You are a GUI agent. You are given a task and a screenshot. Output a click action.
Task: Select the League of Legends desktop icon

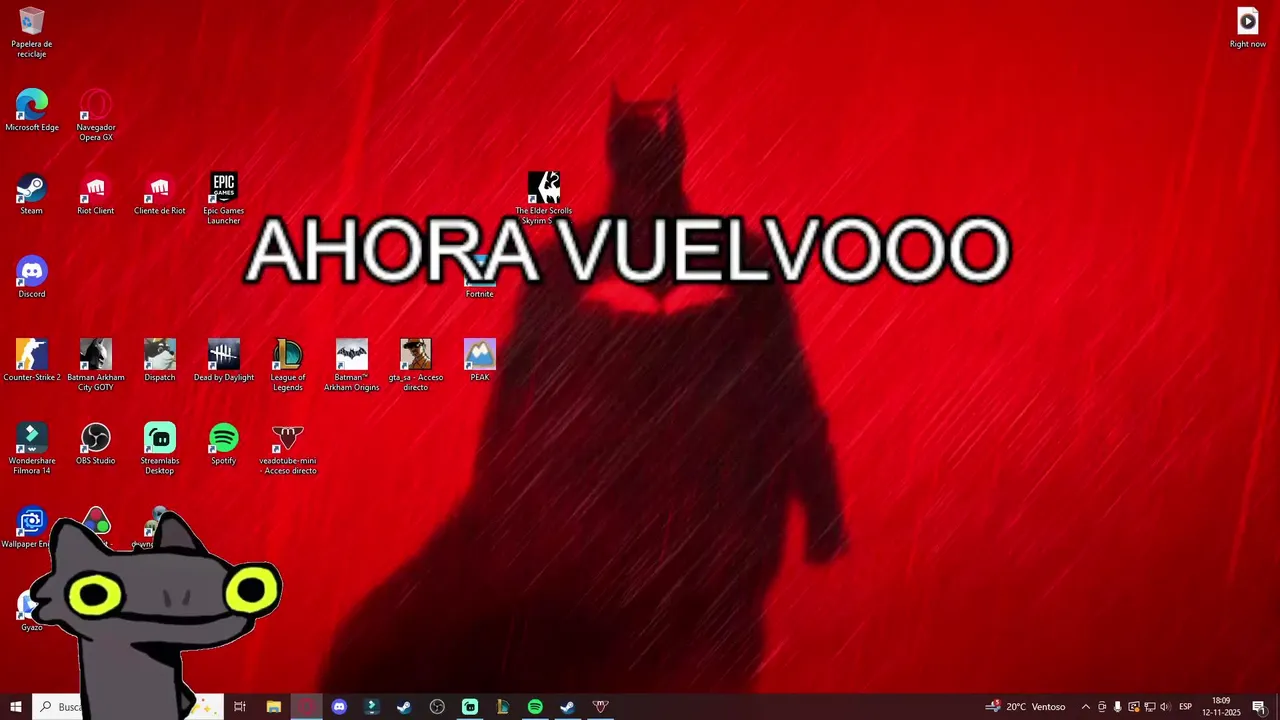click(x=288, y=365)
